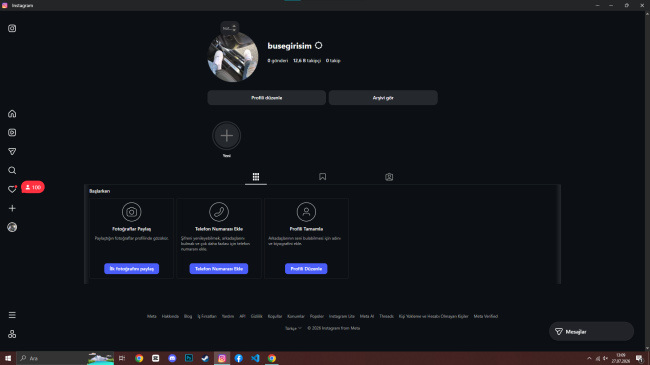650x365 pixels.
Task: Click the red 100 followers notification badge
Action: point(33,187)
